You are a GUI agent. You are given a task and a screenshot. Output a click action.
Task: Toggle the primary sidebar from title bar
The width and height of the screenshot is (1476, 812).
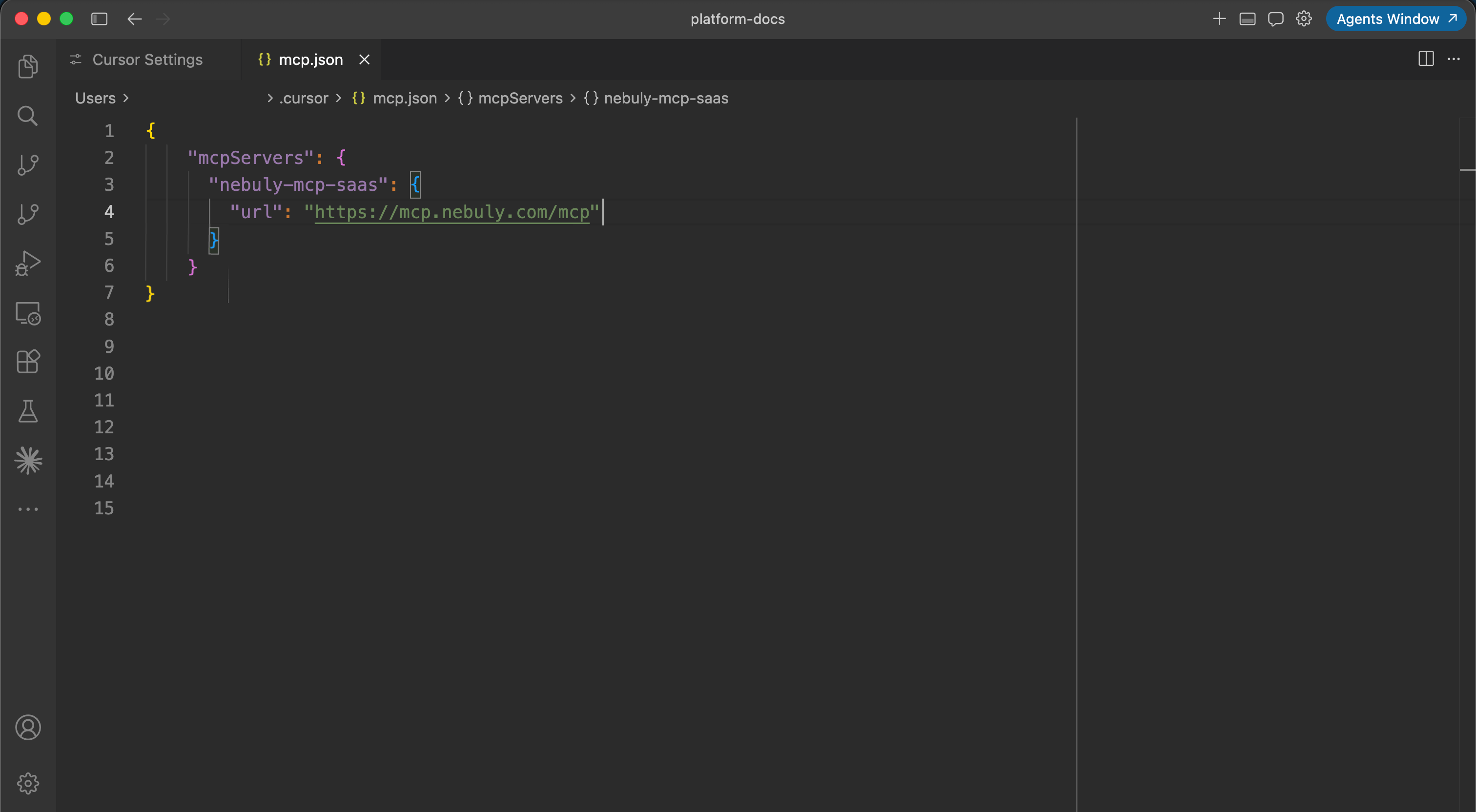click(x=99, y=19)
